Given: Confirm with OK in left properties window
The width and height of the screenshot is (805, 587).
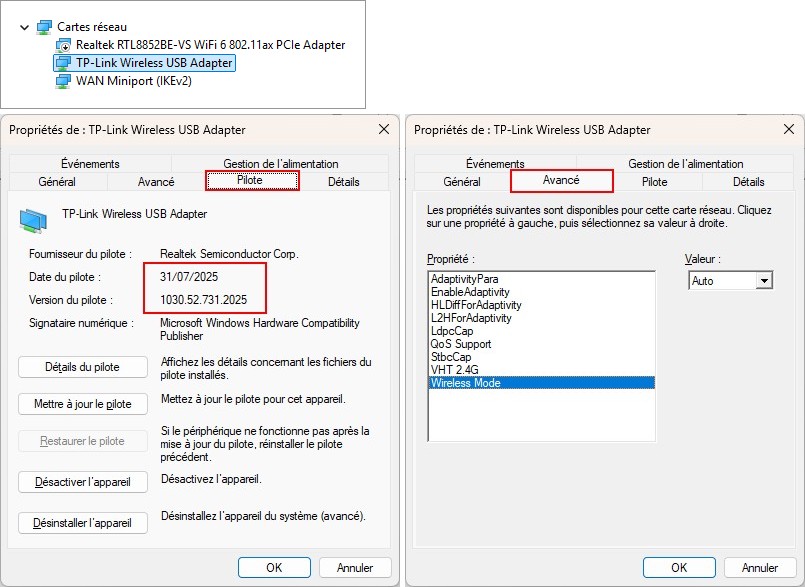Looking at the screenshot, I should click(274, 567).
